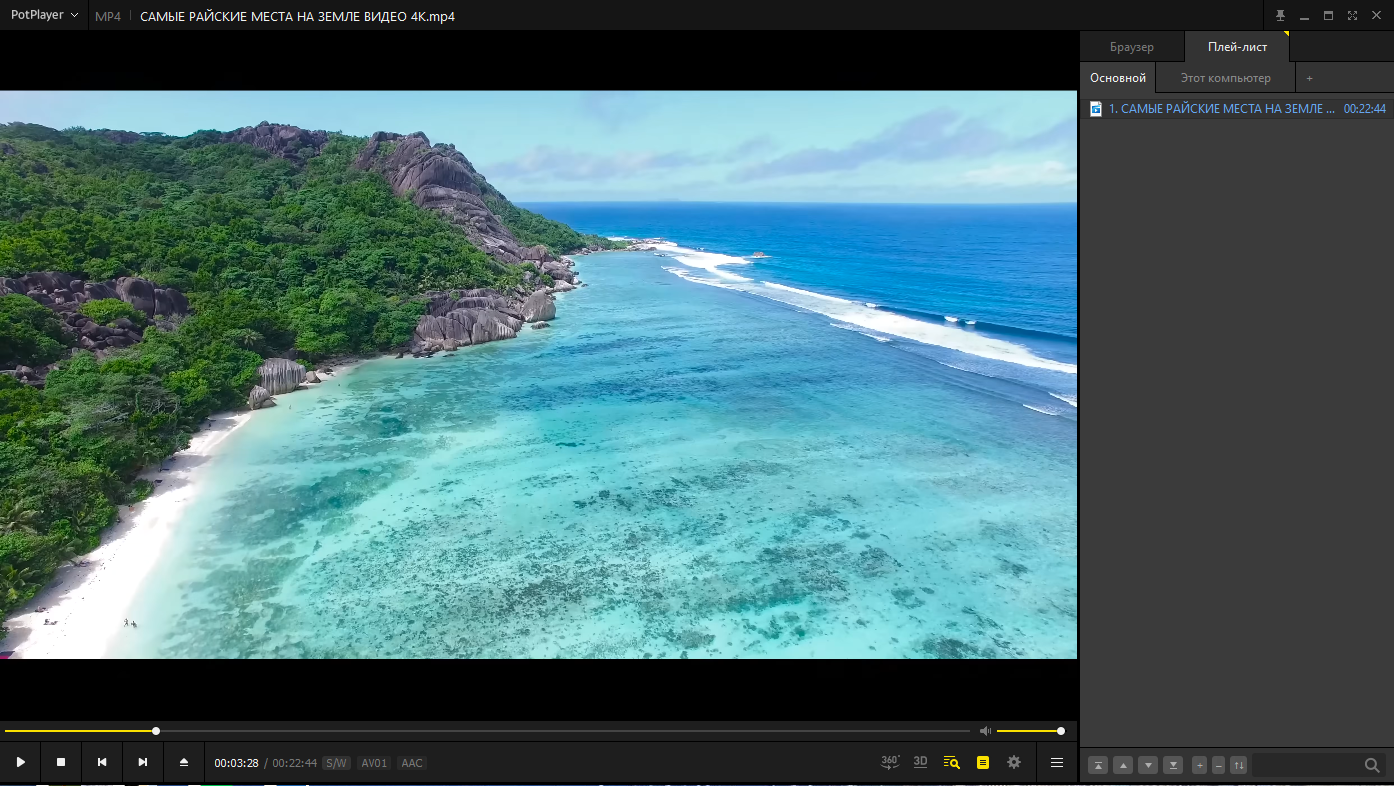Screen dimensions: 1394x786
Task: Open the Этот компьютер playlist tab
Action: [x=1224, y=77]
